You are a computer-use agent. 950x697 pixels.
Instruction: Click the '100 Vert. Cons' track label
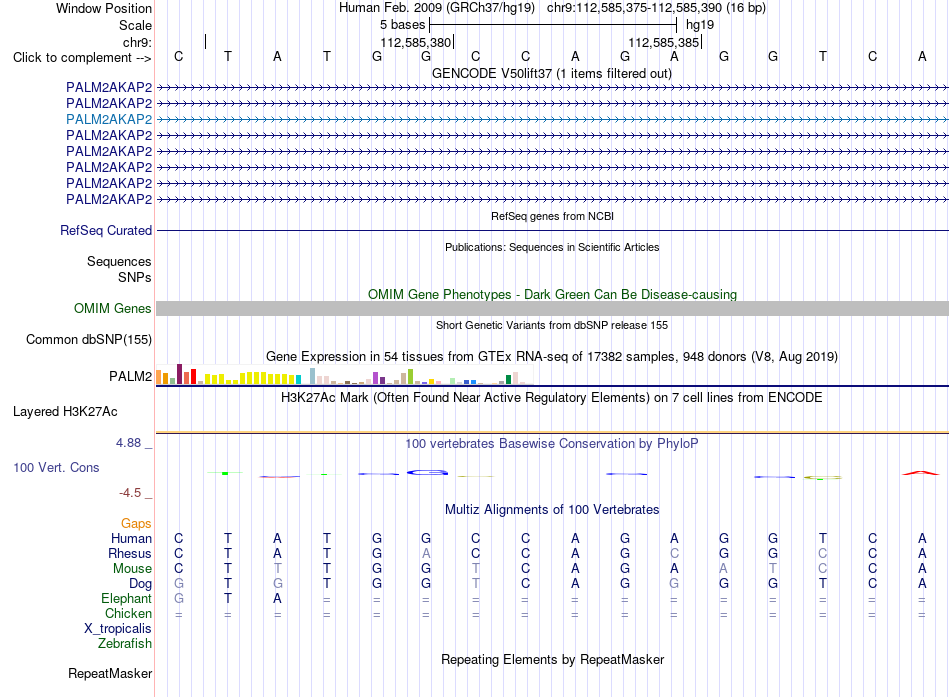pos(56,467)
